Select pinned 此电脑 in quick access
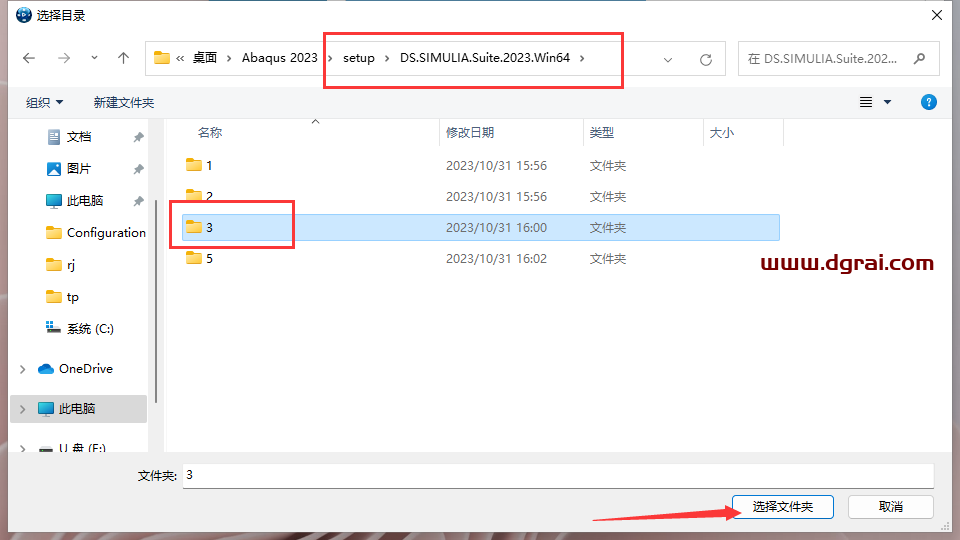The width and height of the screenshot is (960, 540). pos(85,200)
